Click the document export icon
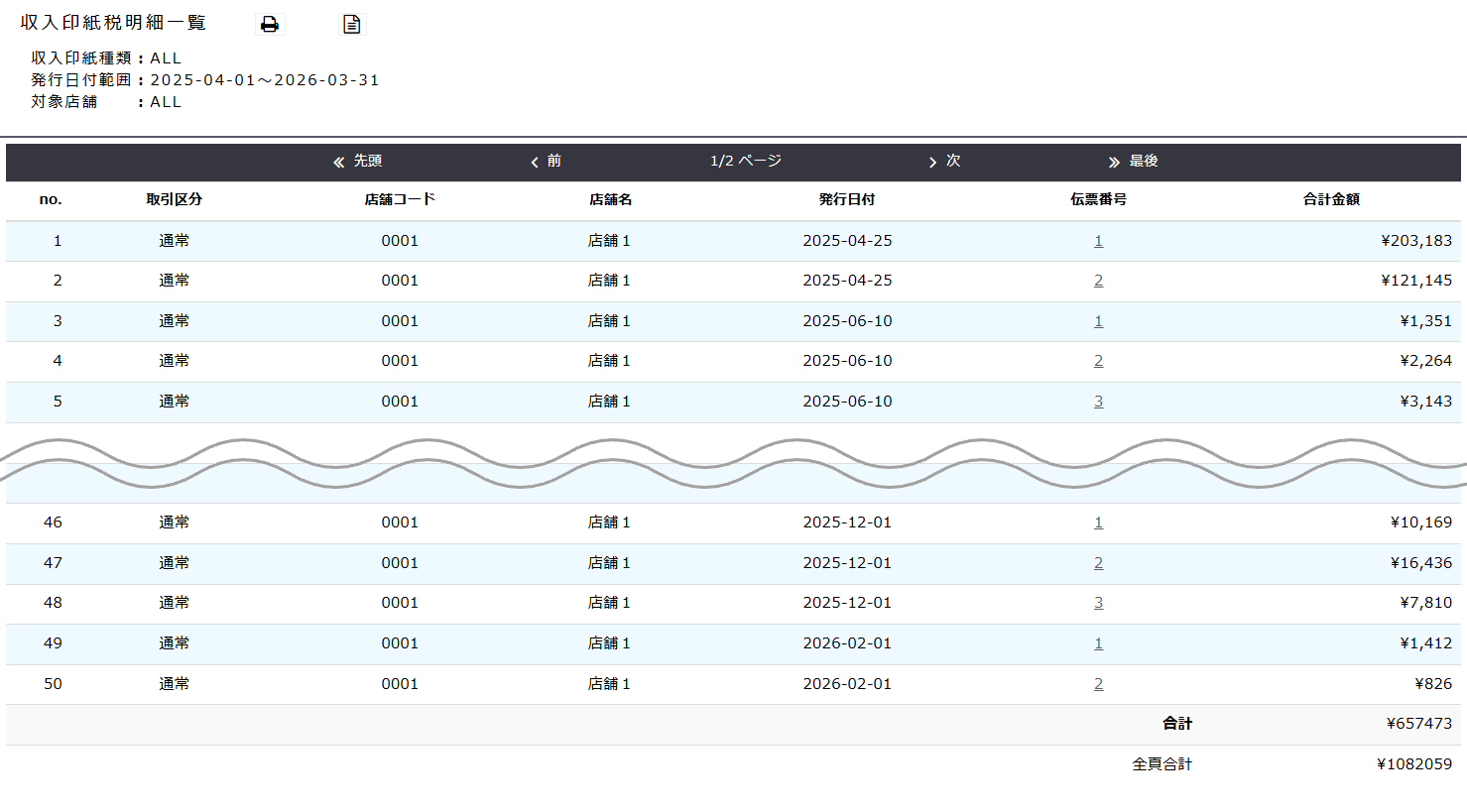Viewport: 1467px width, 812px height. point(352,24)
